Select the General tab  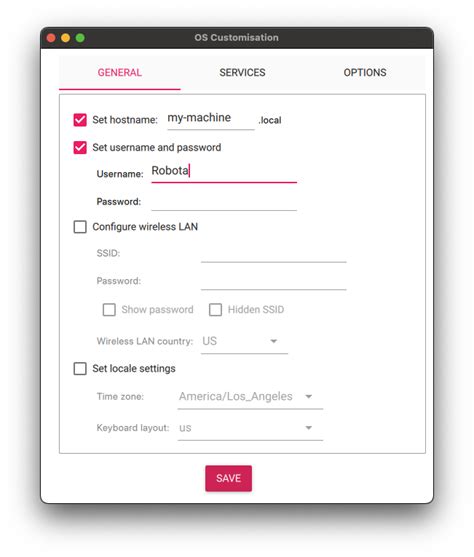click(x=120, y=73)
